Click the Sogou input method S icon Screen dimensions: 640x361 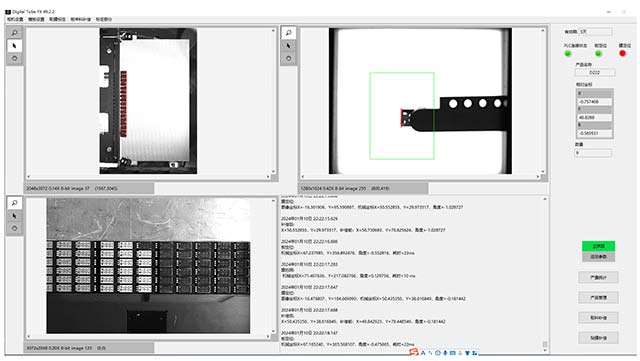414,352
